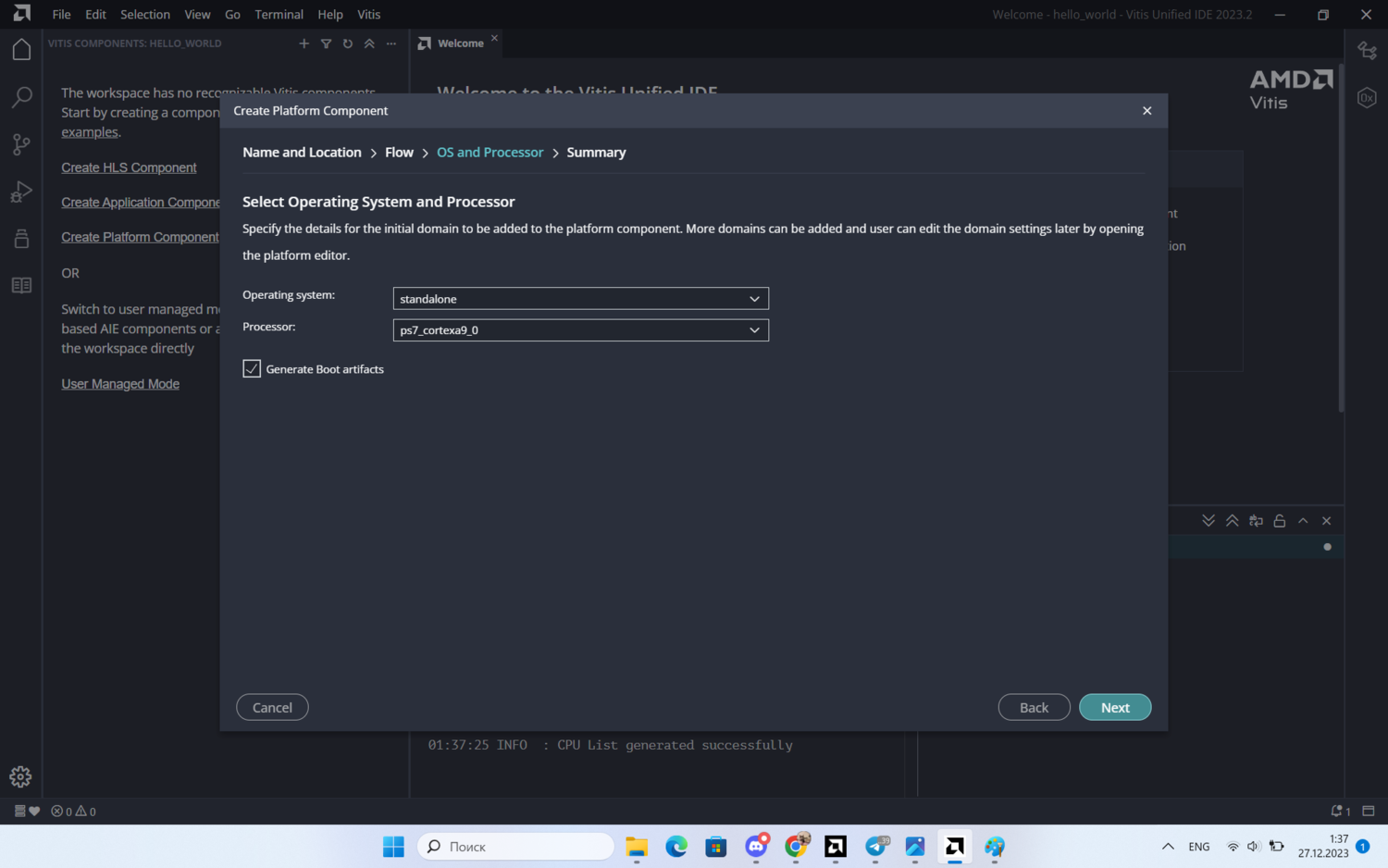Open File Explorer from the Windows taskbar
1388x868 pixels.
pyautogui.click(x=637, y=847)
